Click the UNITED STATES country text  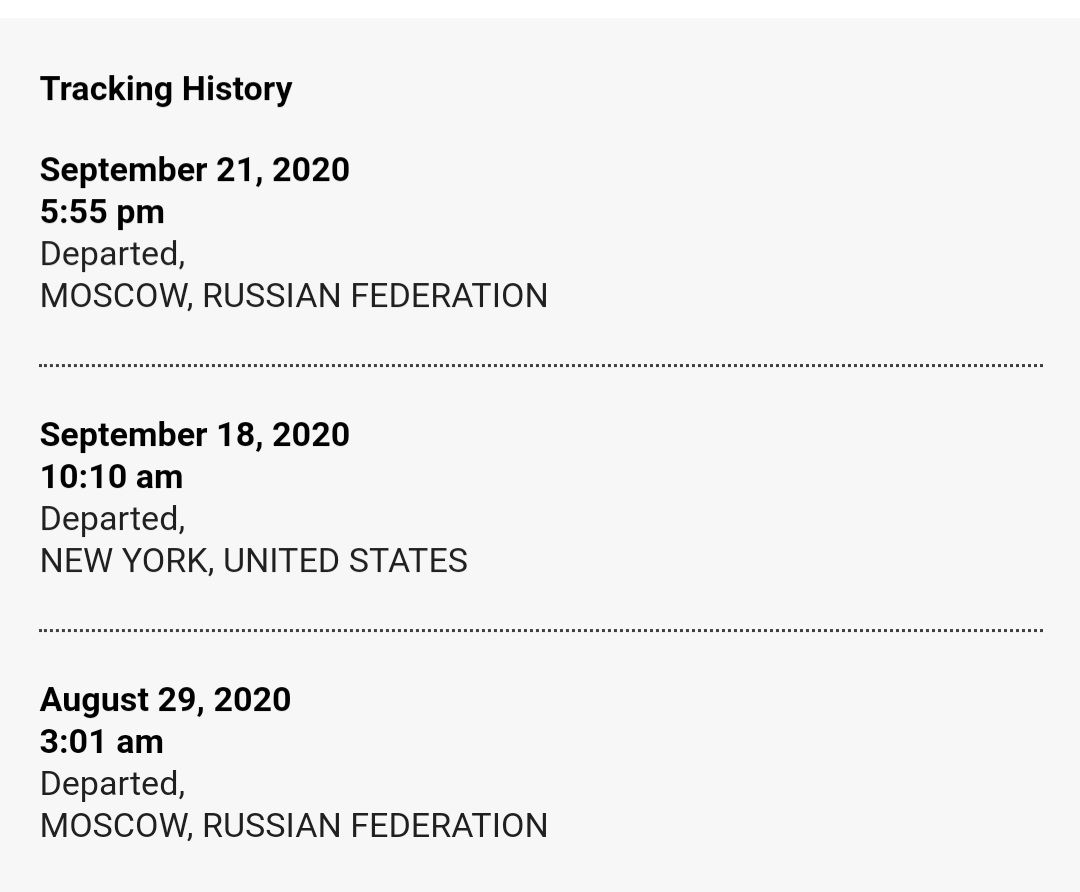[345, 561]
